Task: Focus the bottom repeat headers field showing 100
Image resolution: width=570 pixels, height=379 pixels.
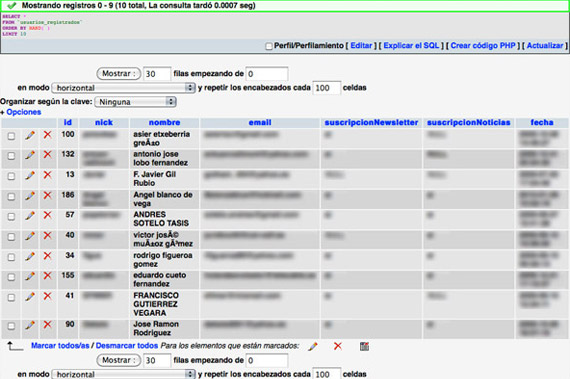Action: tap(326, 374)
